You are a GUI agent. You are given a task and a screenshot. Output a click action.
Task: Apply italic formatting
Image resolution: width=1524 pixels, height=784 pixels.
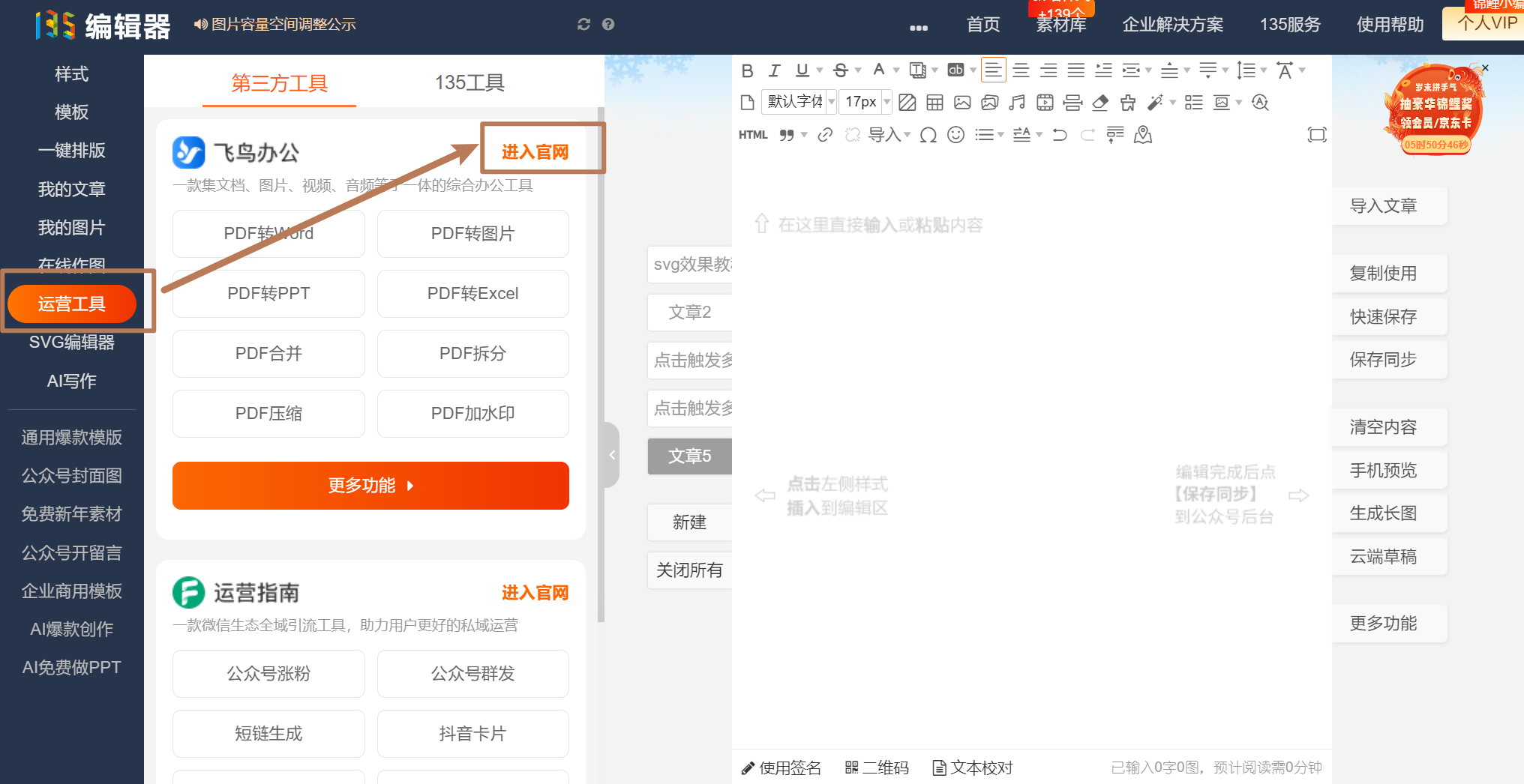pos(774,70)
